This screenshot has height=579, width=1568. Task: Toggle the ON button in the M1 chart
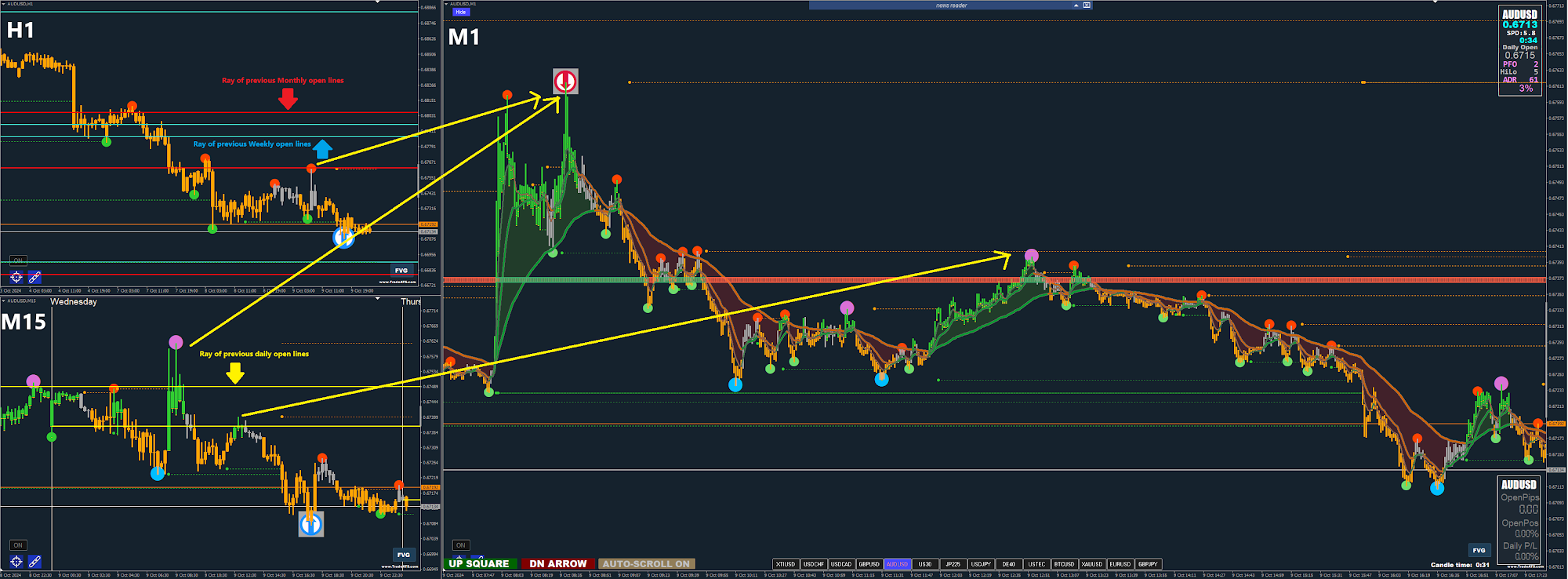tap(461, 545)
